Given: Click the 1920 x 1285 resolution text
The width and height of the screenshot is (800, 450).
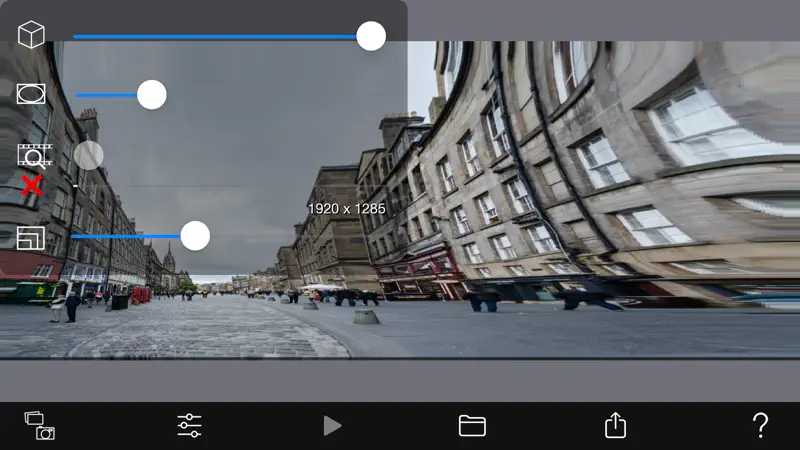Looking at the screenshot, I should 347,209.
